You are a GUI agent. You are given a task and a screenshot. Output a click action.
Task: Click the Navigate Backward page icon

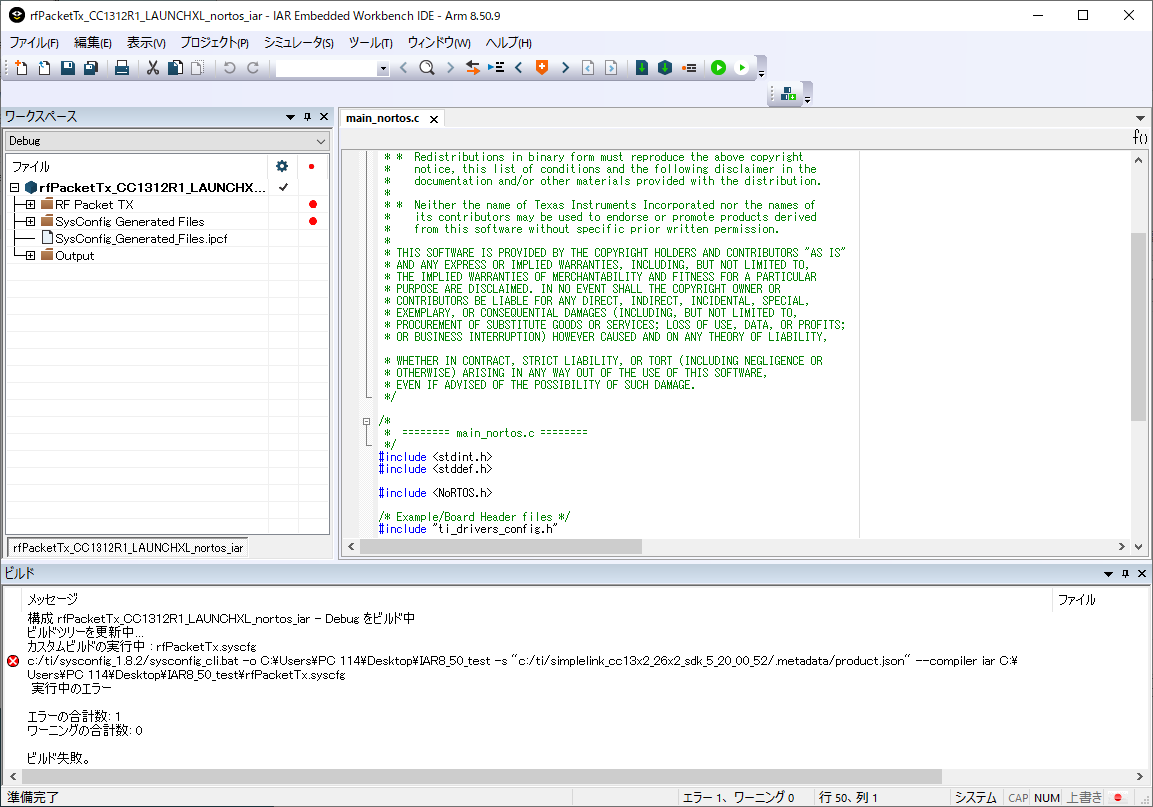click(x=588, y=68)
